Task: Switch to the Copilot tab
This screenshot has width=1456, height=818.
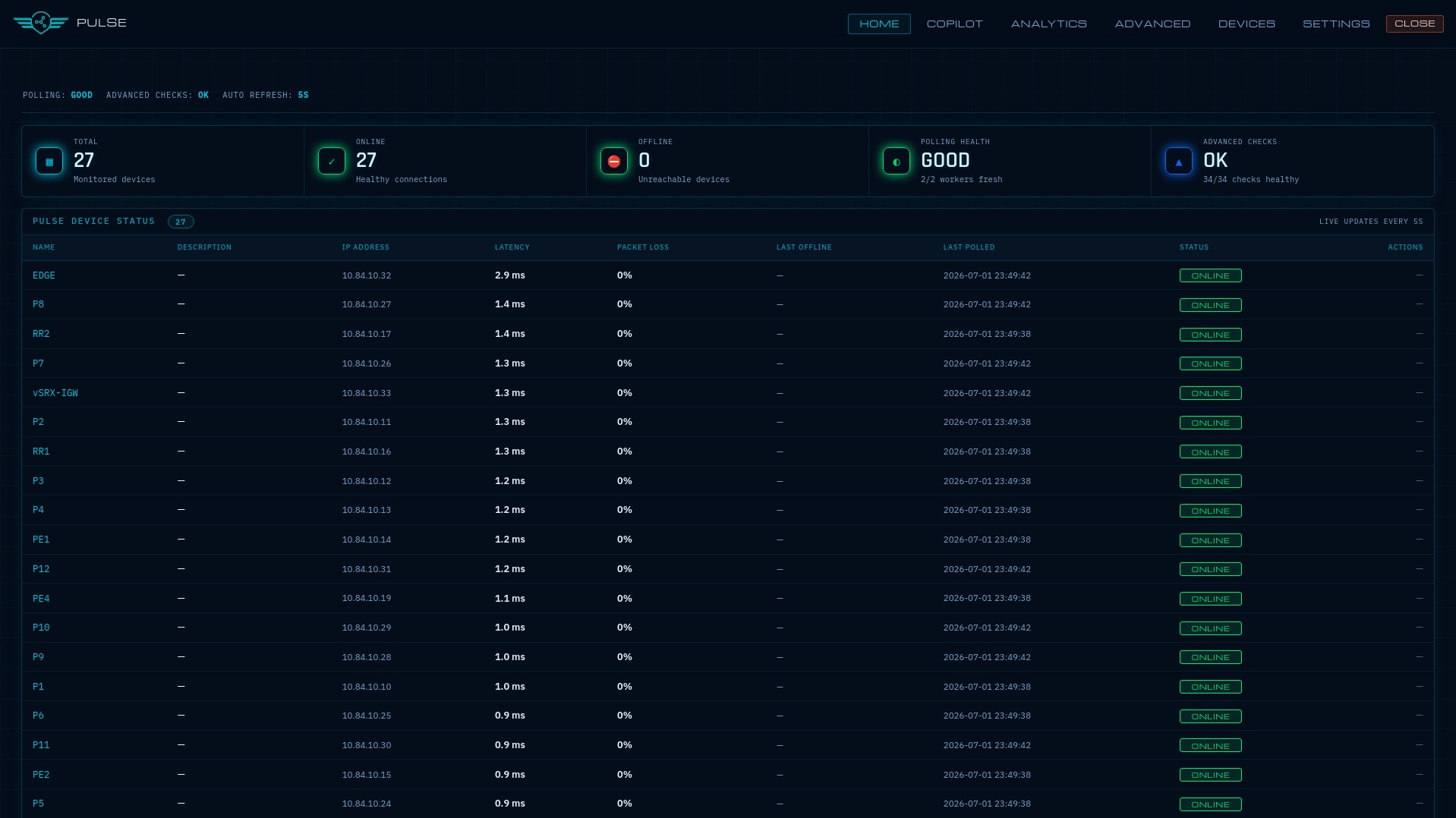Action: pyautogui.click(x=954, y=24)
